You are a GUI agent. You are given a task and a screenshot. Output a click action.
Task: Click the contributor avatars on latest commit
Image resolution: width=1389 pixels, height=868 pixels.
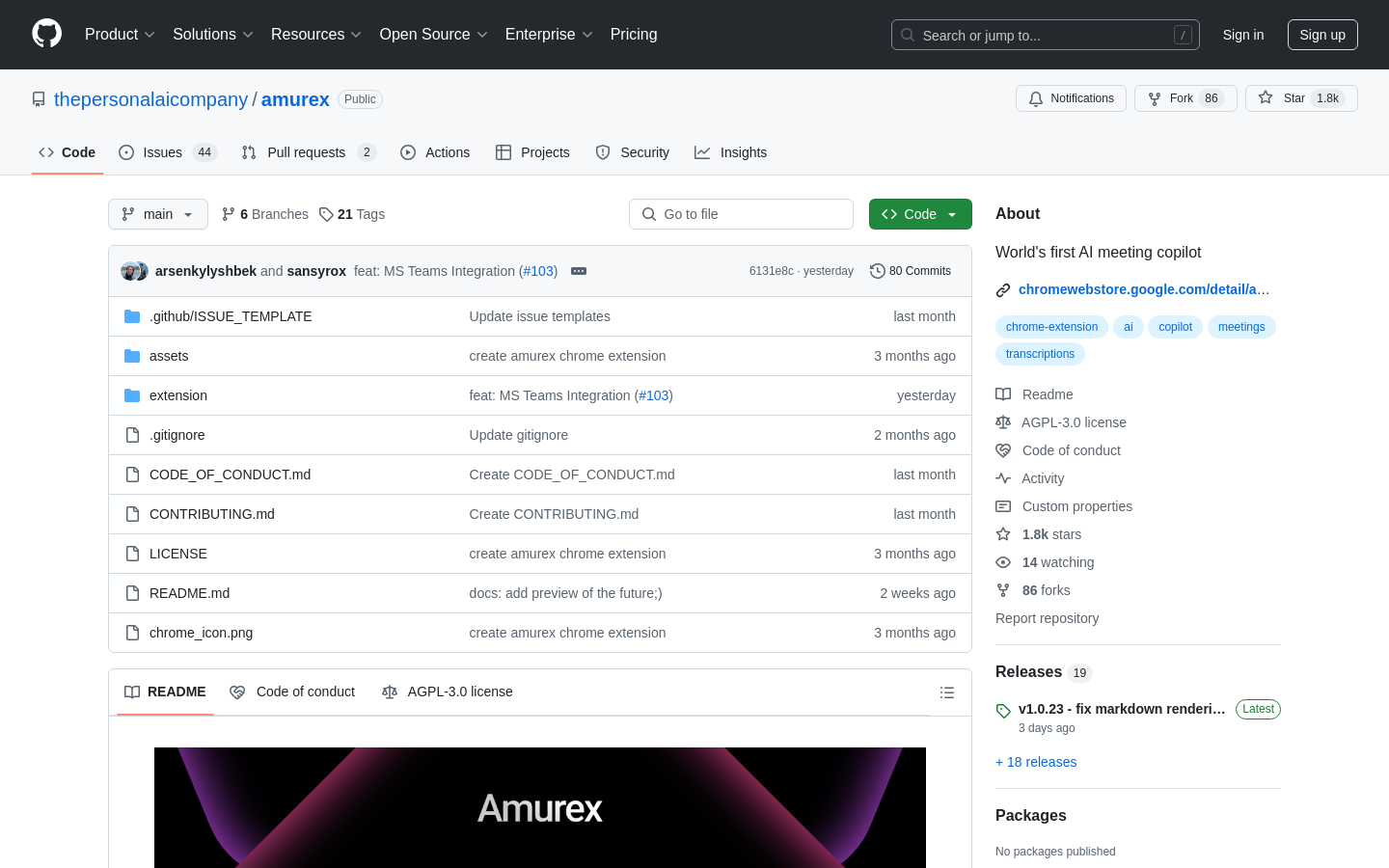click(135, 271)
